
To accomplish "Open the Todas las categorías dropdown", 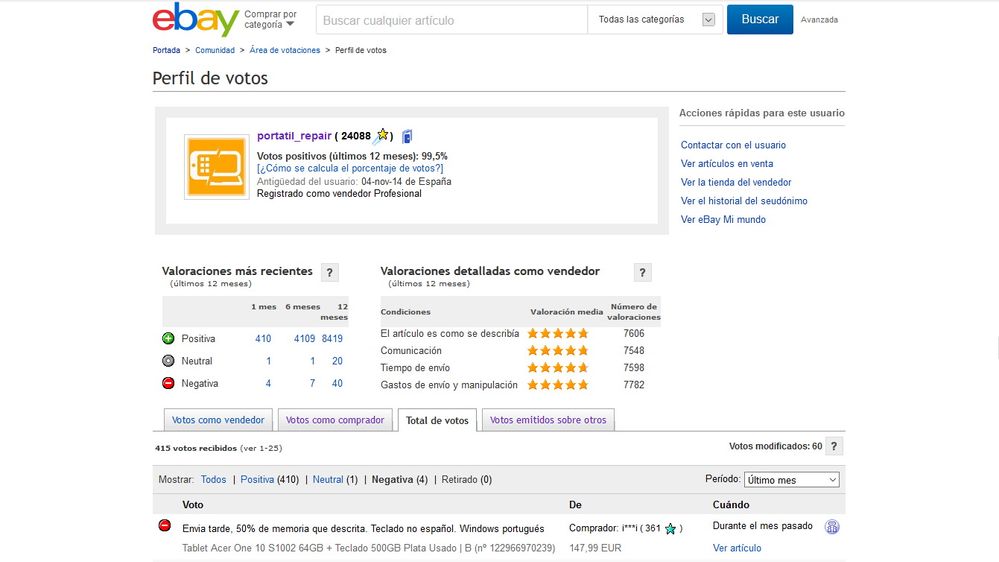I will pyautogui.click(x=655, y=20).
